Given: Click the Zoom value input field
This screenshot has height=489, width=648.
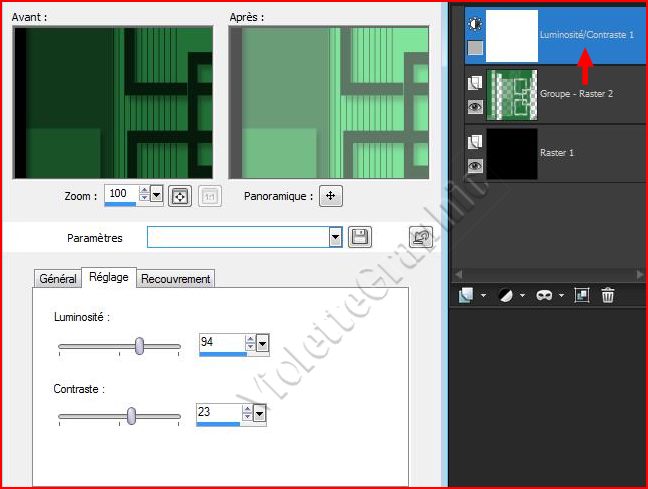Looking at the screenshot, I should [120, 195].
